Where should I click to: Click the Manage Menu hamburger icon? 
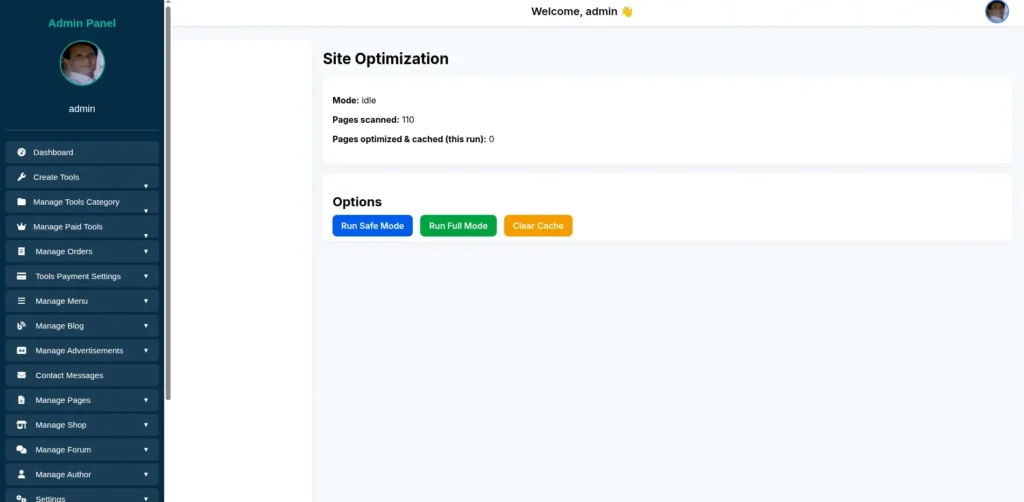pos(22,301)
